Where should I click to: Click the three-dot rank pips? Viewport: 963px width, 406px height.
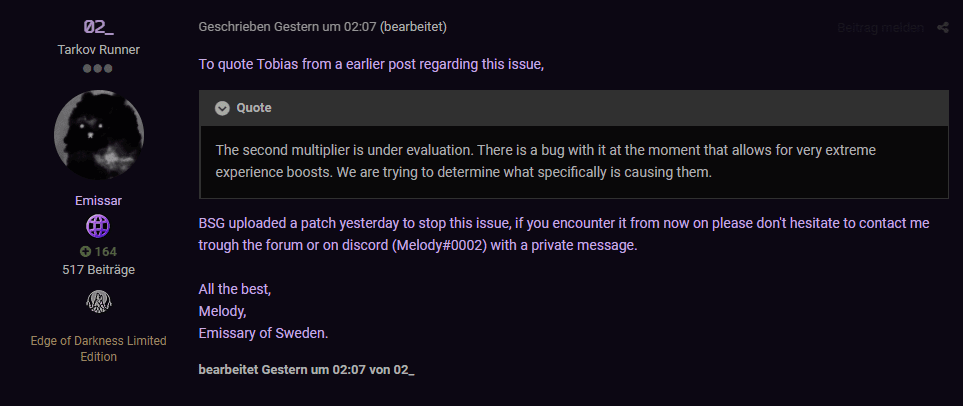point(98,69)
